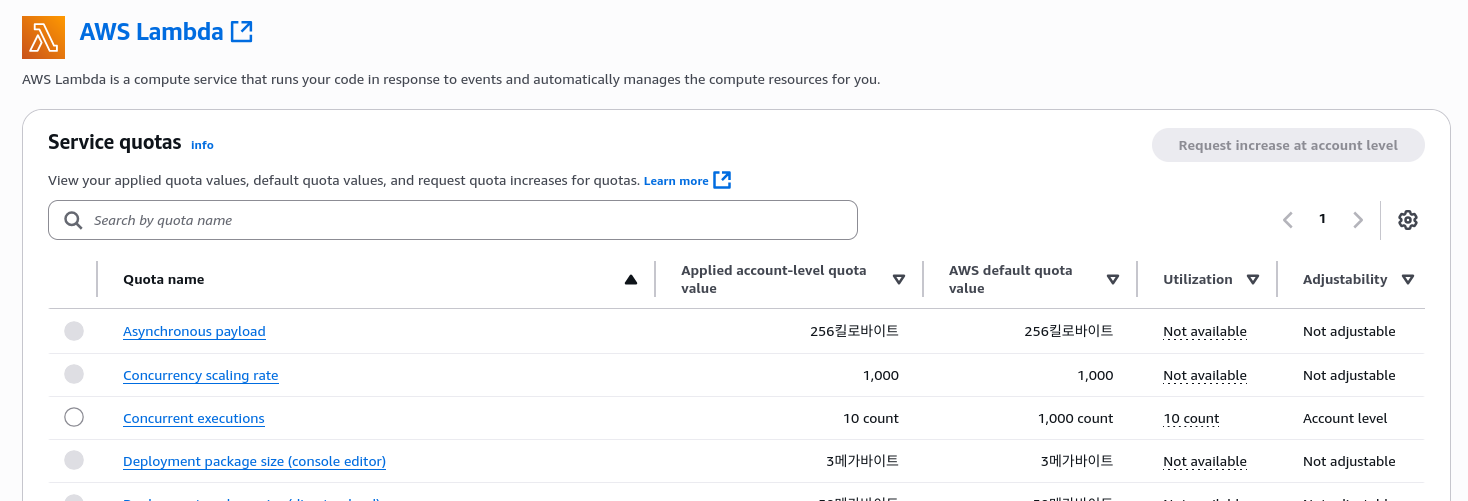The width and height of the screenshot is (1468, 501).
Task: Sort by Applied account-level quota value arrow
Action: [899, 280]
